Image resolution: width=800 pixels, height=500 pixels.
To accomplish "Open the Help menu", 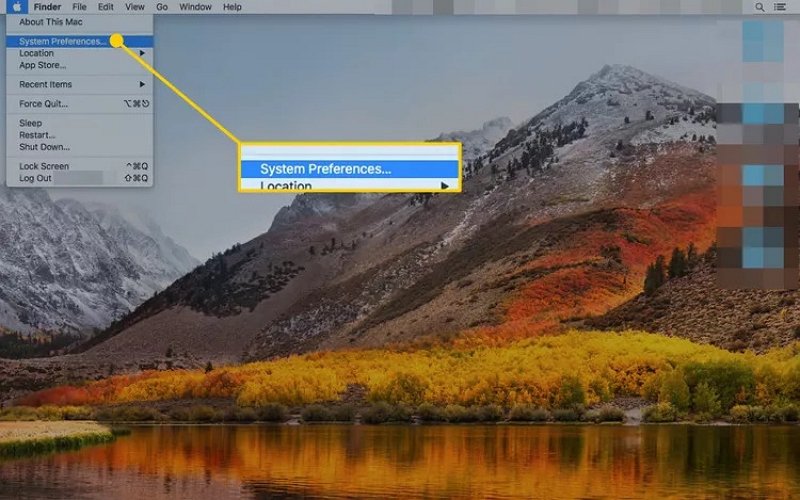I will click(232, 7).
